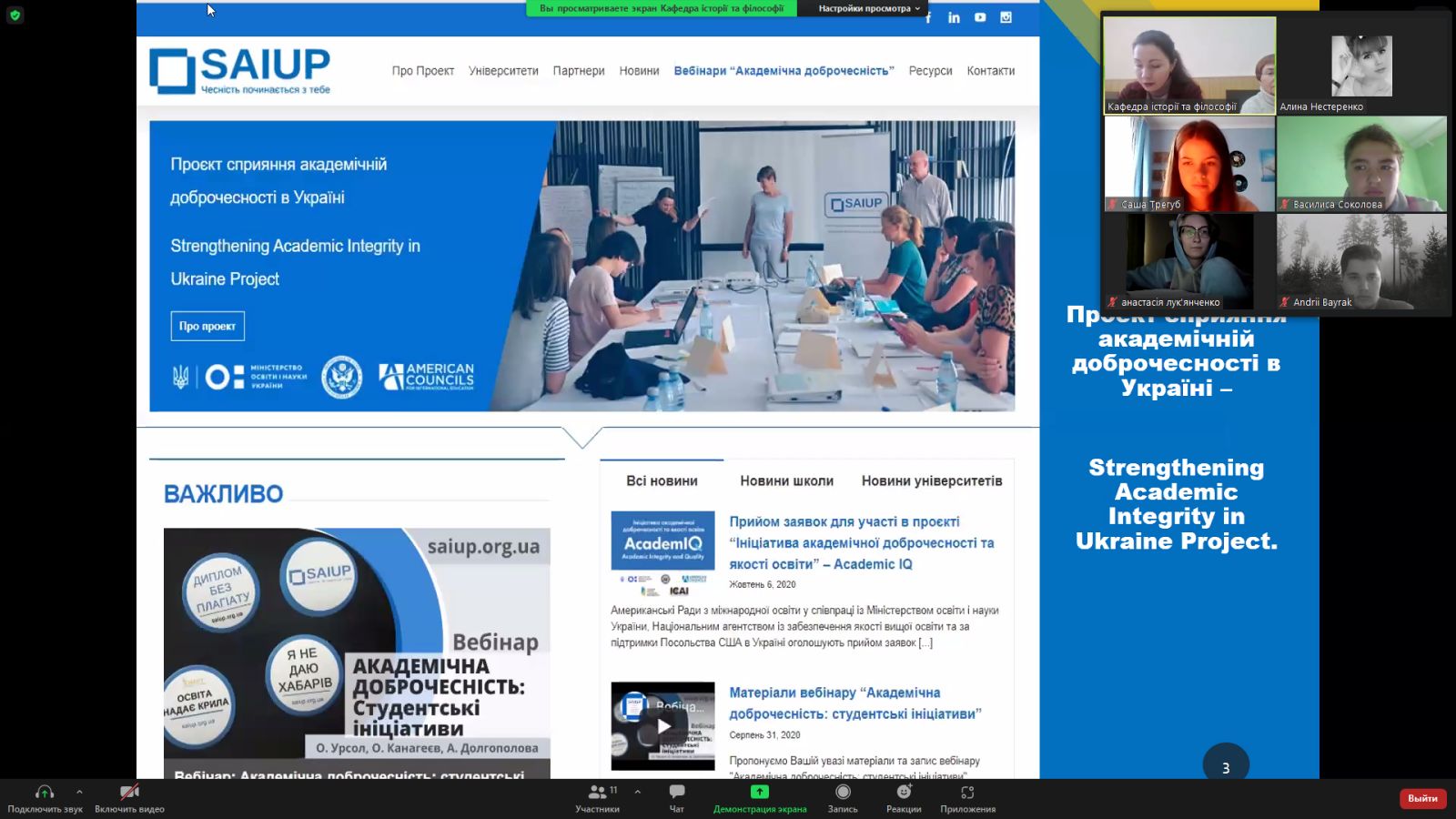Click the green encryption shield icon
The width and height of the screenshot is (1456, 819).
click(15, 15)
